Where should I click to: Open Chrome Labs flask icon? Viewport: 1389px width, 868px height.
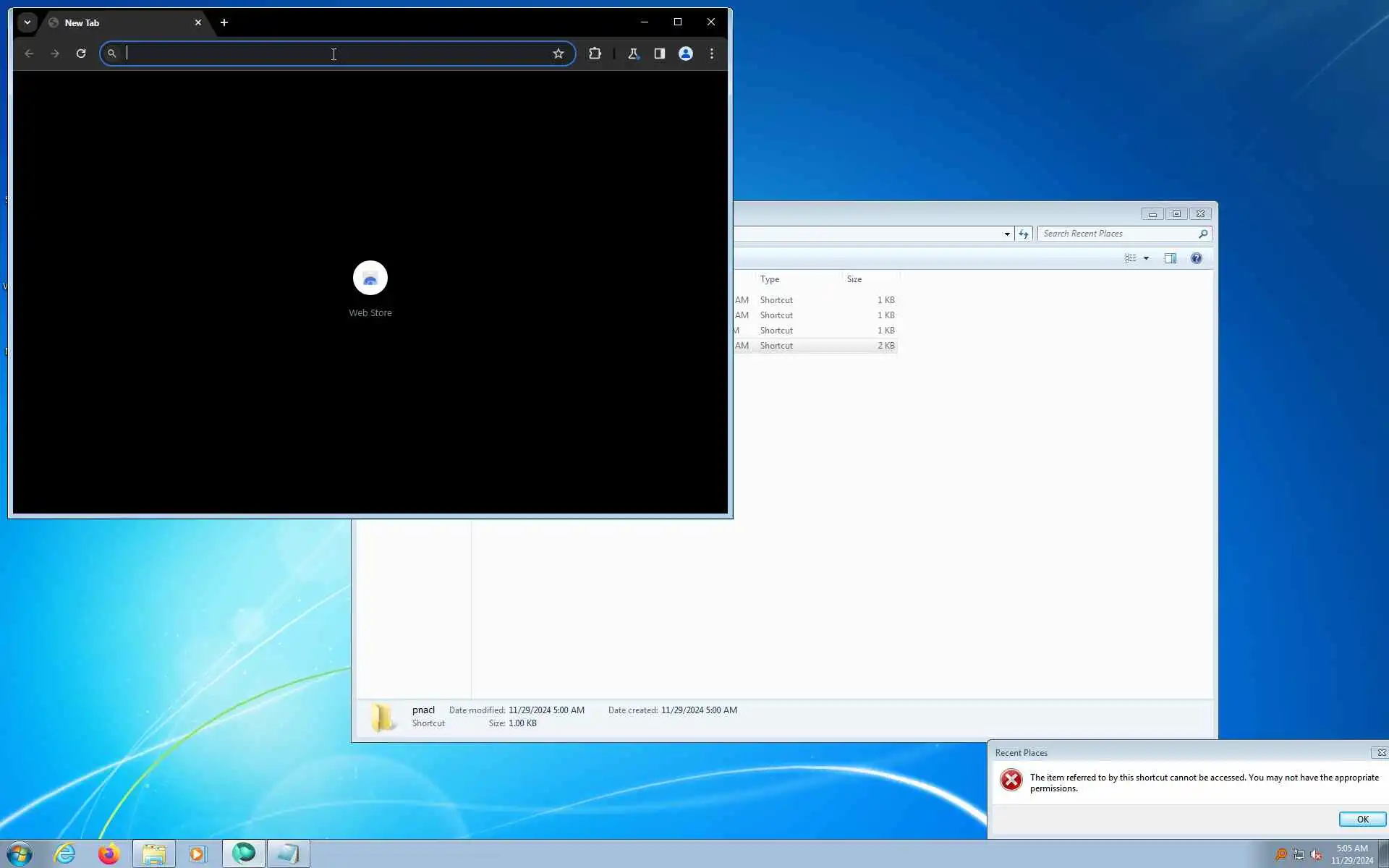[x=633, y=54]
